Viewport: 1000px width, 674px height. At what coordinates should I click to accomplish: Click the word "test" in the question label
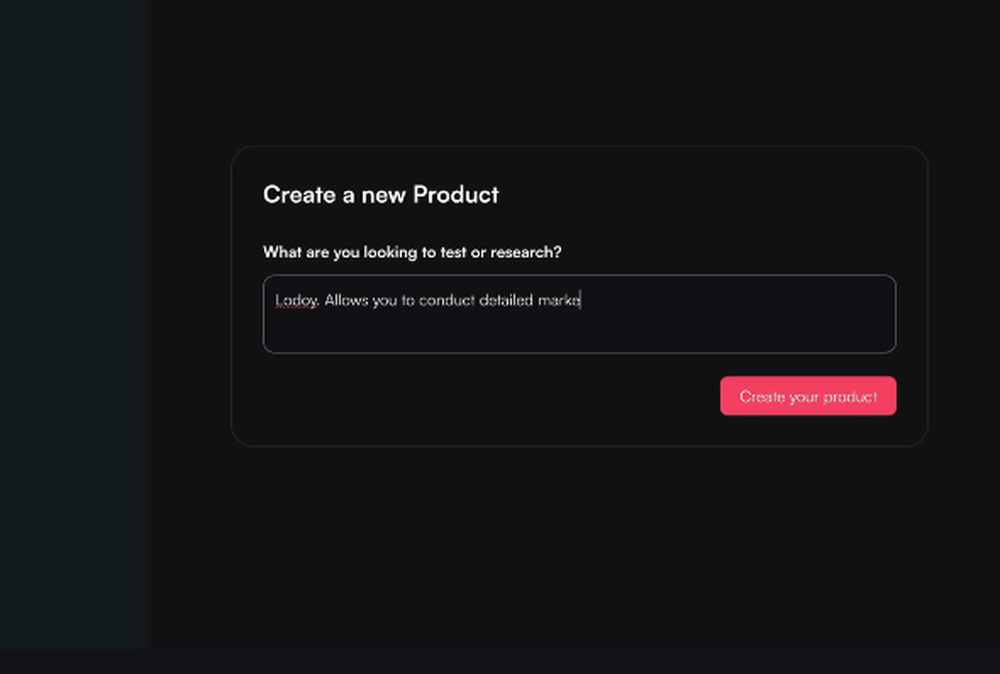coord(453,252)
